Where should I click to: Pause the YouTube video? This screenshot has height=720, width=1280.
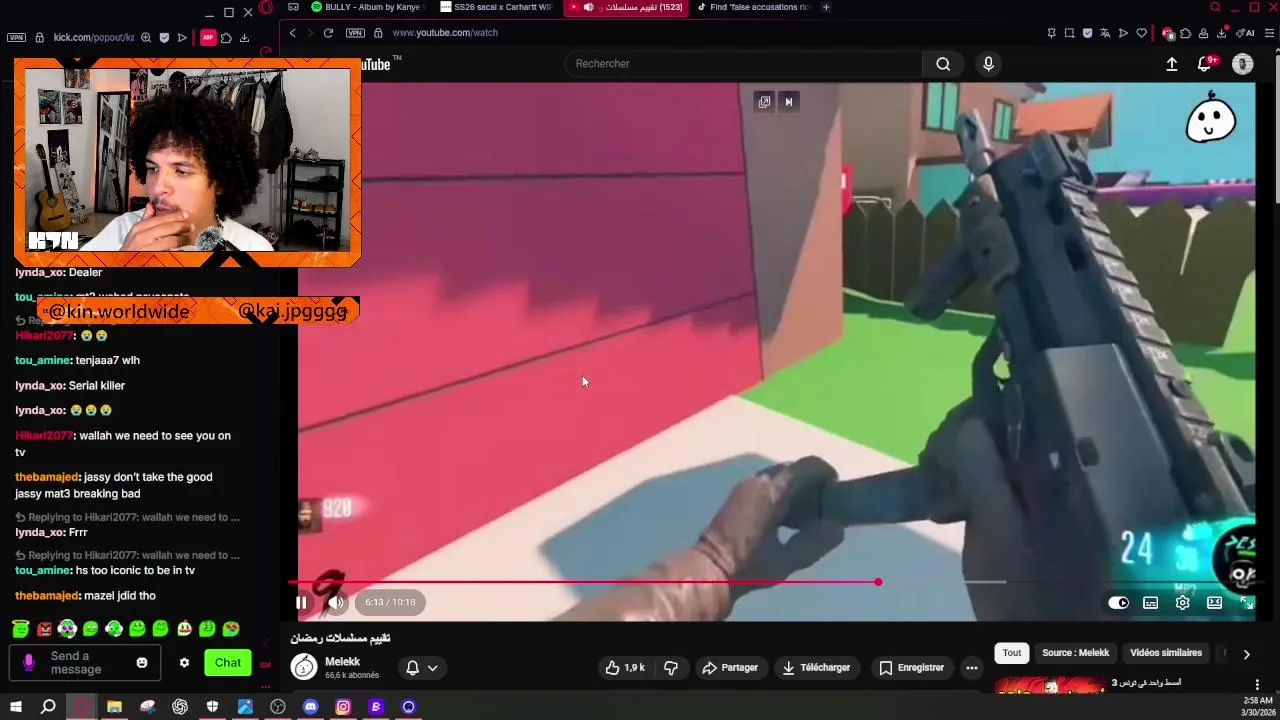301,602
